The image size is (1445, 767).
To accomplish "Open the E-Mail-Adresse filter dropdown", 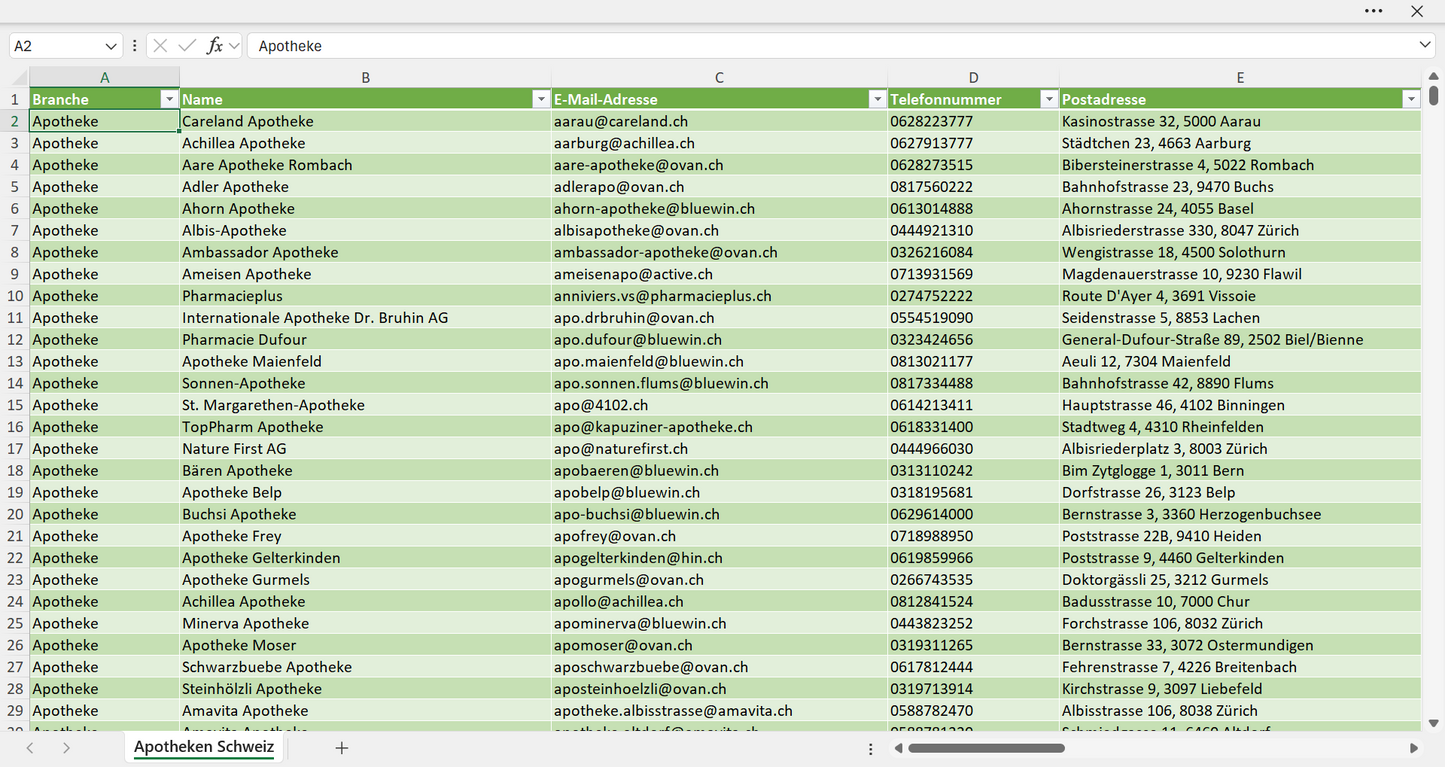I will point(877,99).
